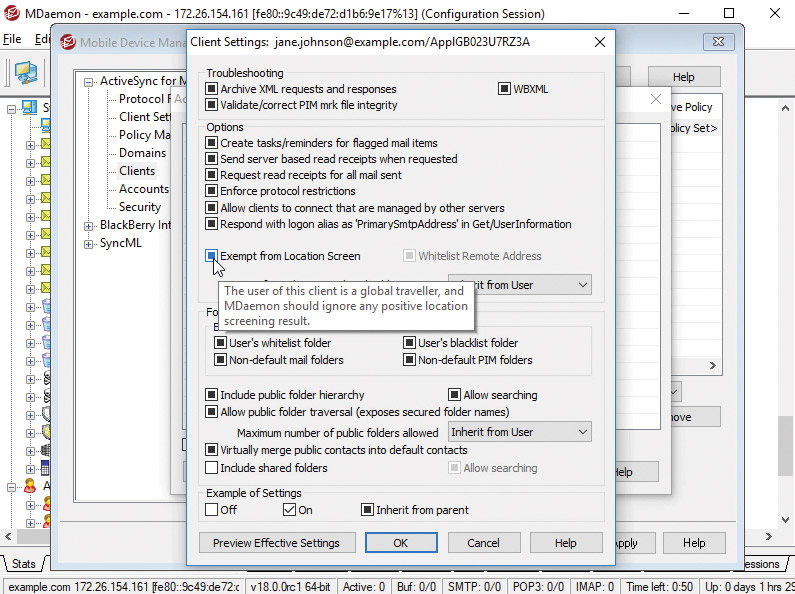Click the Stats tab
795x594 pixels.
[x=23, y=564]
